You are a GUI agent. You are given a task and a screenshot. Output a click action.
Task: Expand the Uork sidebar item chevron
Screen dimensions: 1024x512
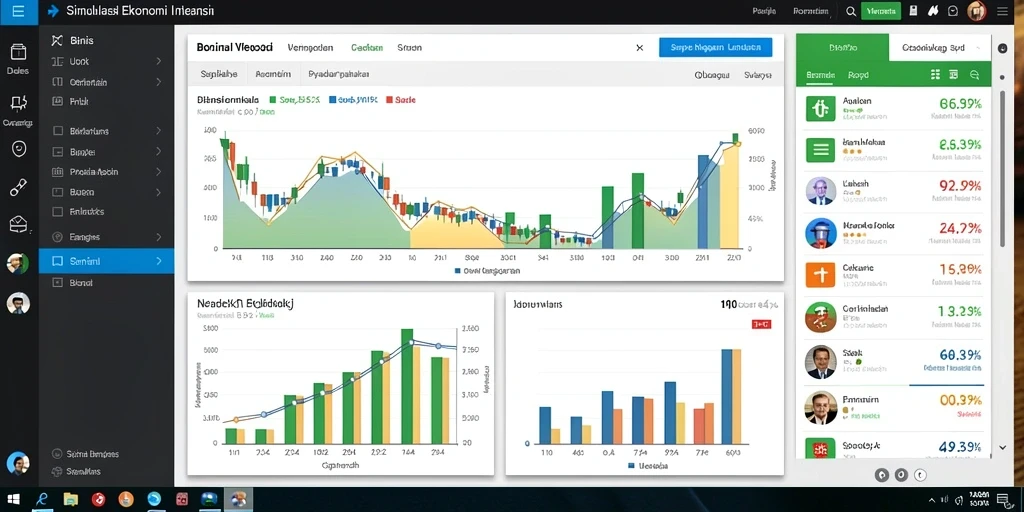point(158,61)
